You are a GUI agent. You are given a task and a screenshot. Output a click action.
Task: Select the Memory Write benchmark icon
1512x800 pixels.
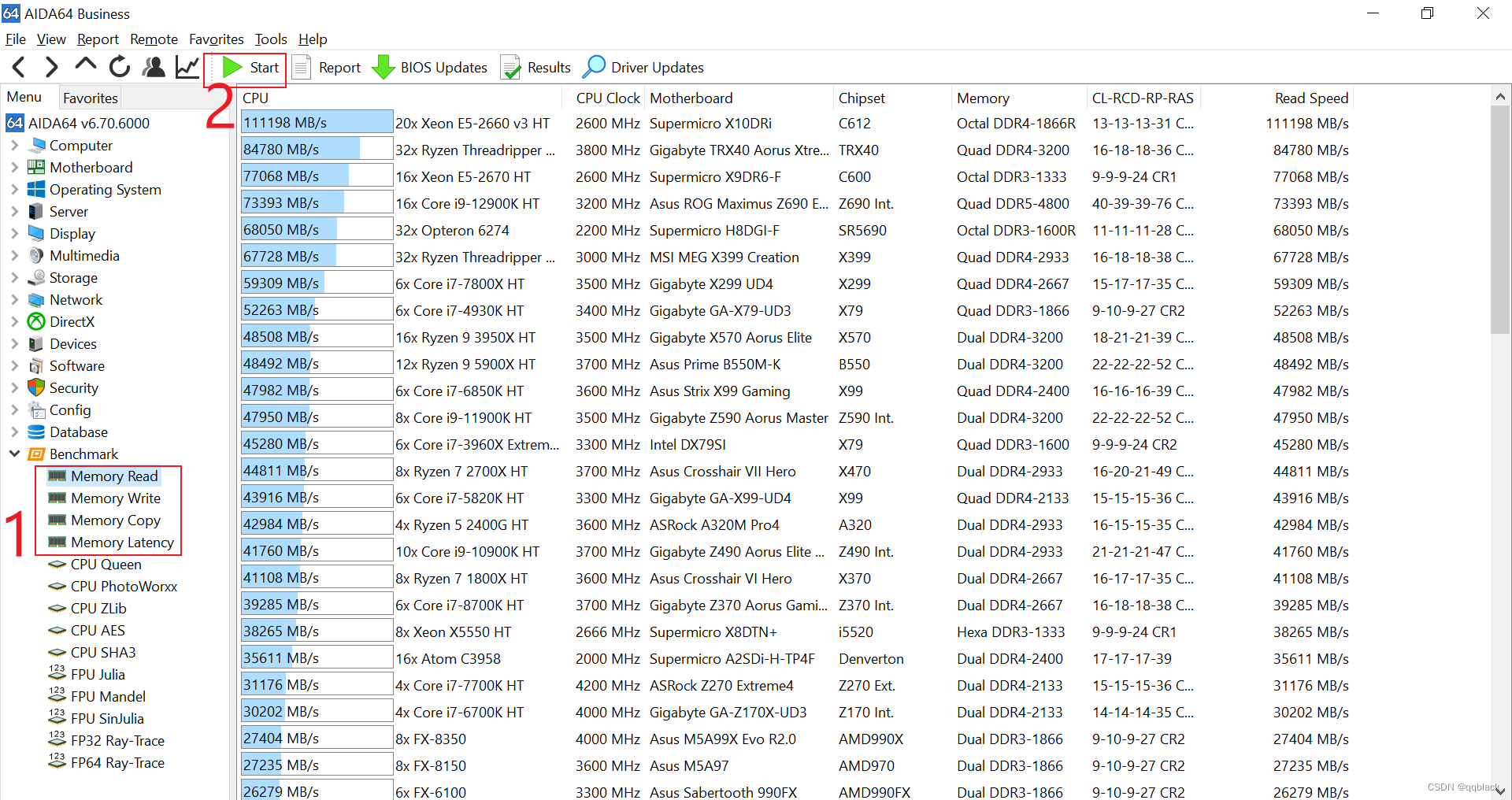coord(57,498)
